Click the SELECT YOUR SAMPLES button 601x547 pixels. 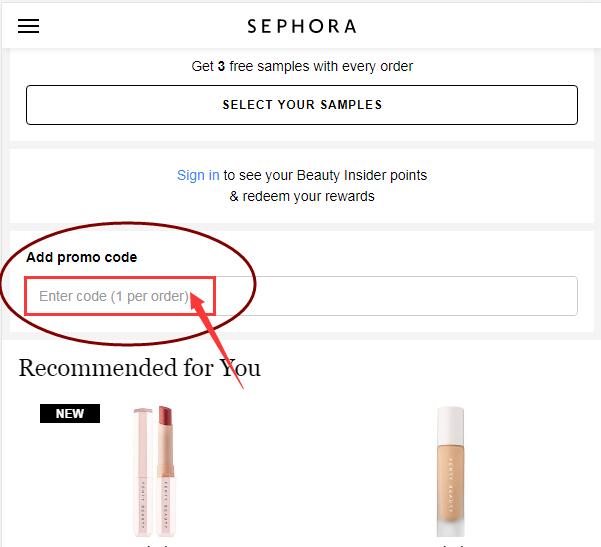pyautogui.click(x=302, y=105)
